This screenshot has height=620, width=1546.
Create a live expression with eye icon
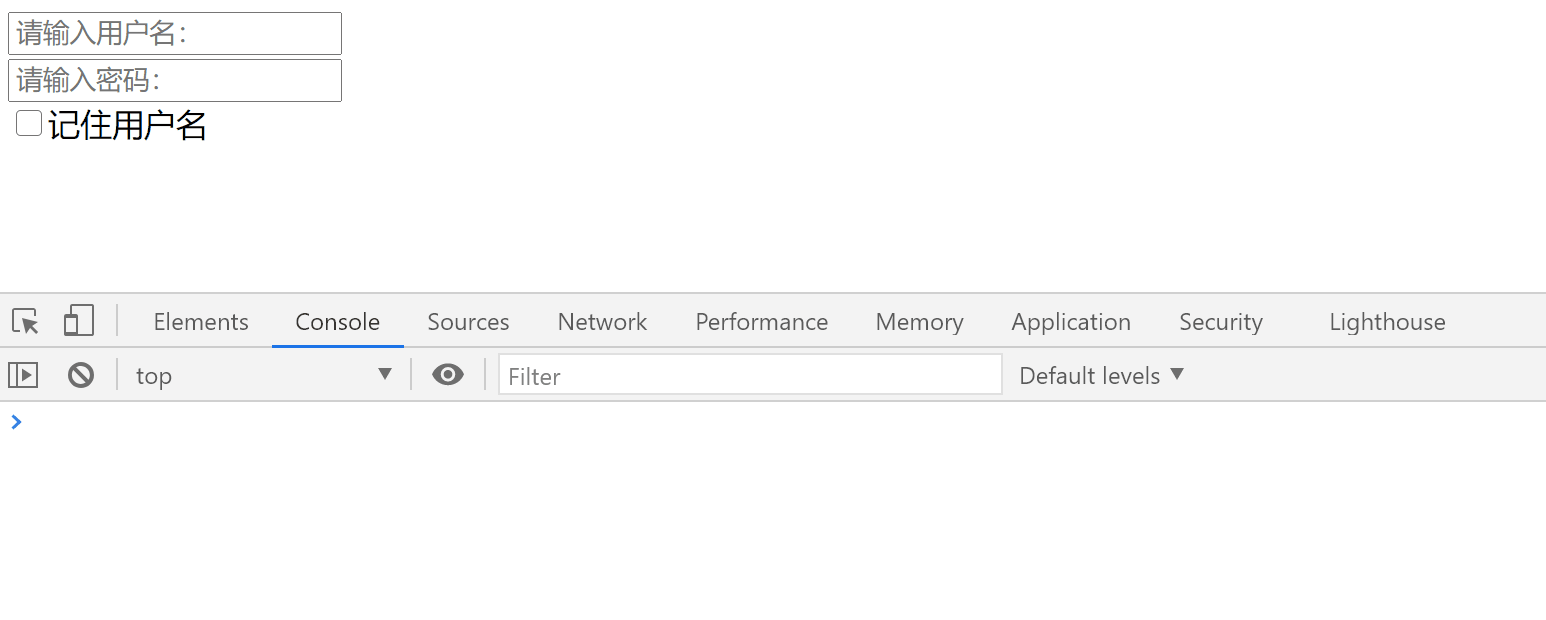[x=447, y=375]
